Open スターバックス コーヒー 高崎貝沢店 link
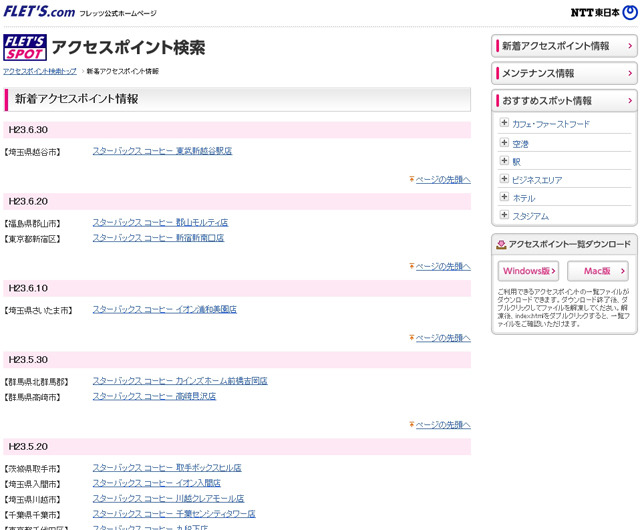The width and height of the screenshot is (640, 530). pos(154,396)
